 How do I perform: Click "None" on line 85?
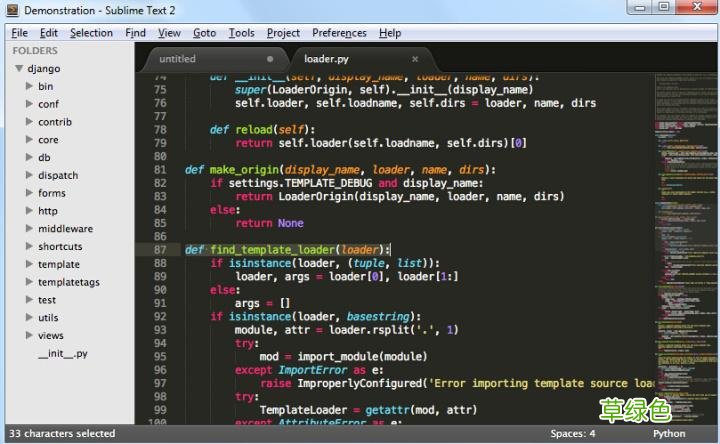291,224
